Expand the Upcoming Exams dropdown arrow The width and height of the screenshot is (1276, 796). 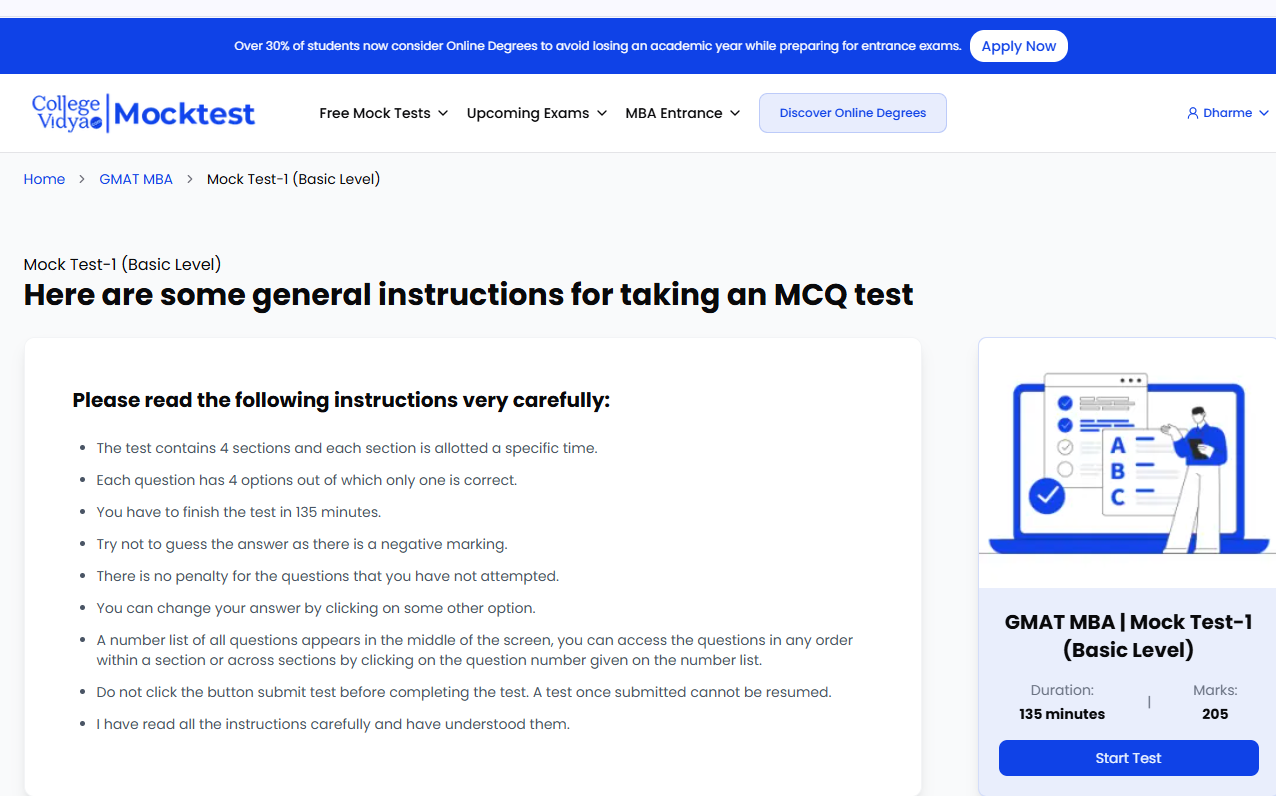(x=602, y=113)
